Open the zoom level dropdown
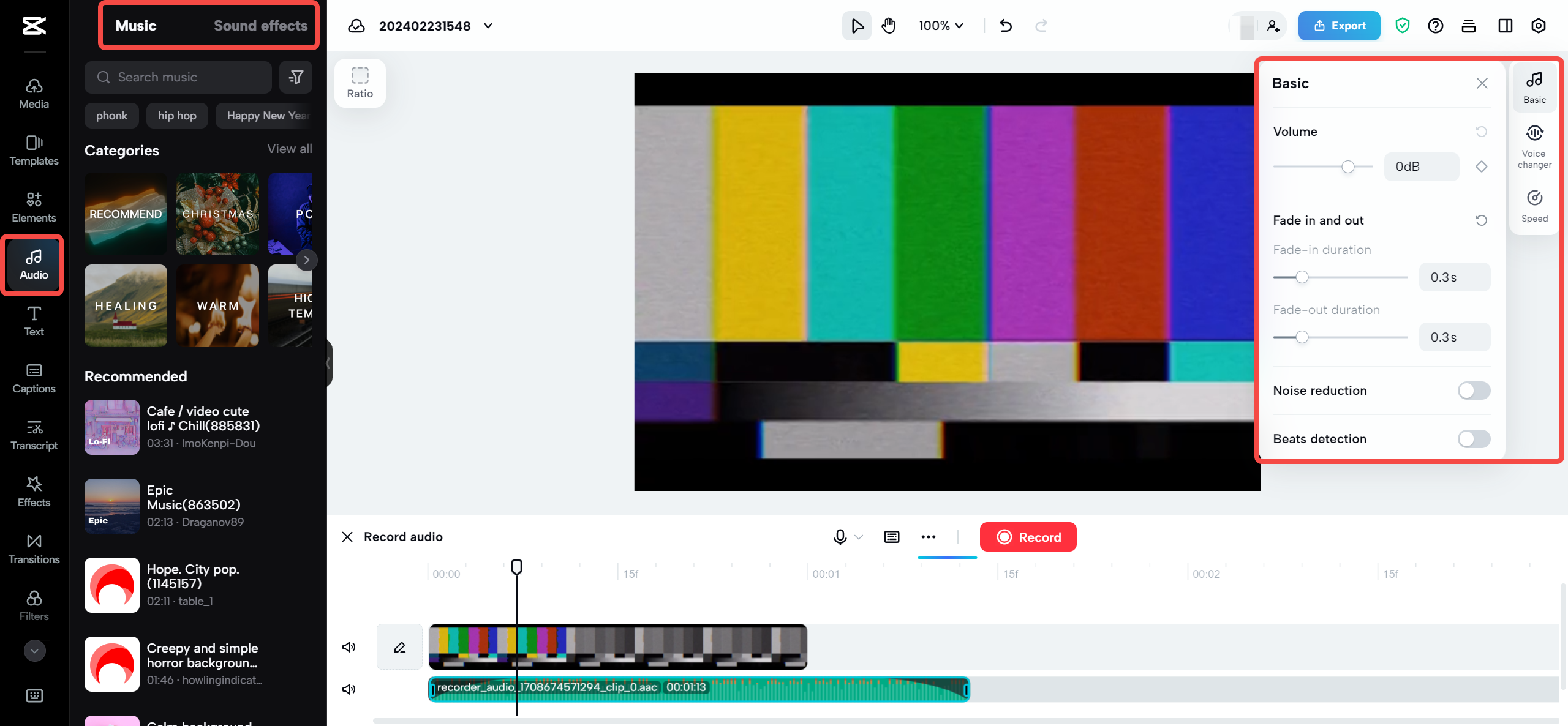The height and width of the screenshot is (726, 1568). (x=941, y=26)
